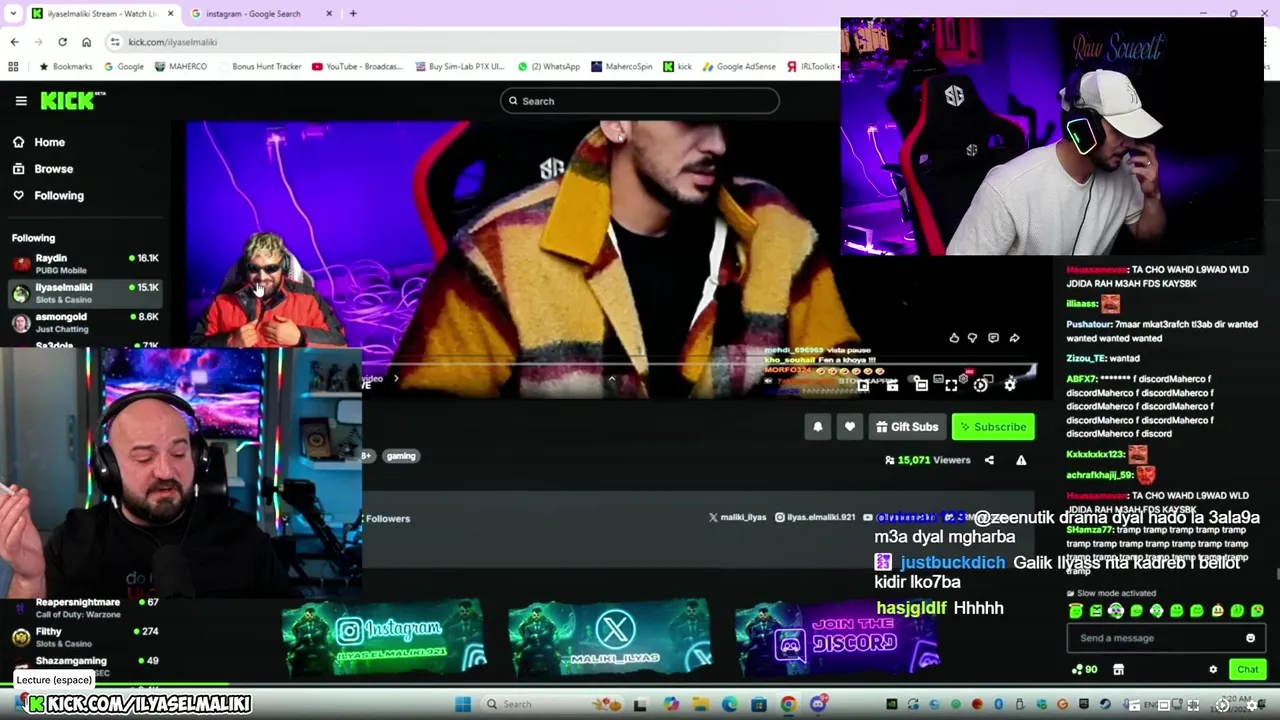This screenshot has width=1280, height=720.
Task: Click the green Chat send button
Action: pos(1247,670)
